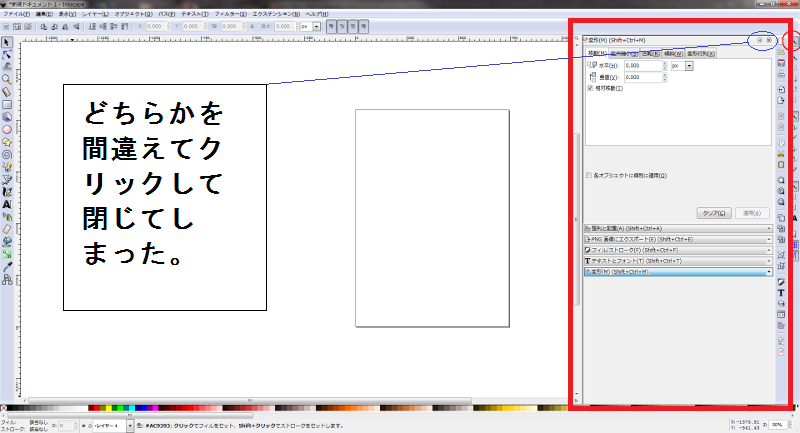Toggle move patterns with objects button
Viewport: 800px width, 433px height.
pyautogui.click(x=363, y=27)
